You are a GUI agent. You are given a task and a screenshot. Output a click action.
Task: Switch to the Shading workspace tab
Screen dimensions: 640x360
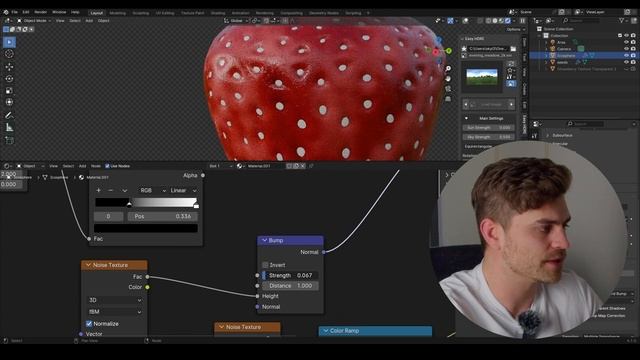click(218, 13)
